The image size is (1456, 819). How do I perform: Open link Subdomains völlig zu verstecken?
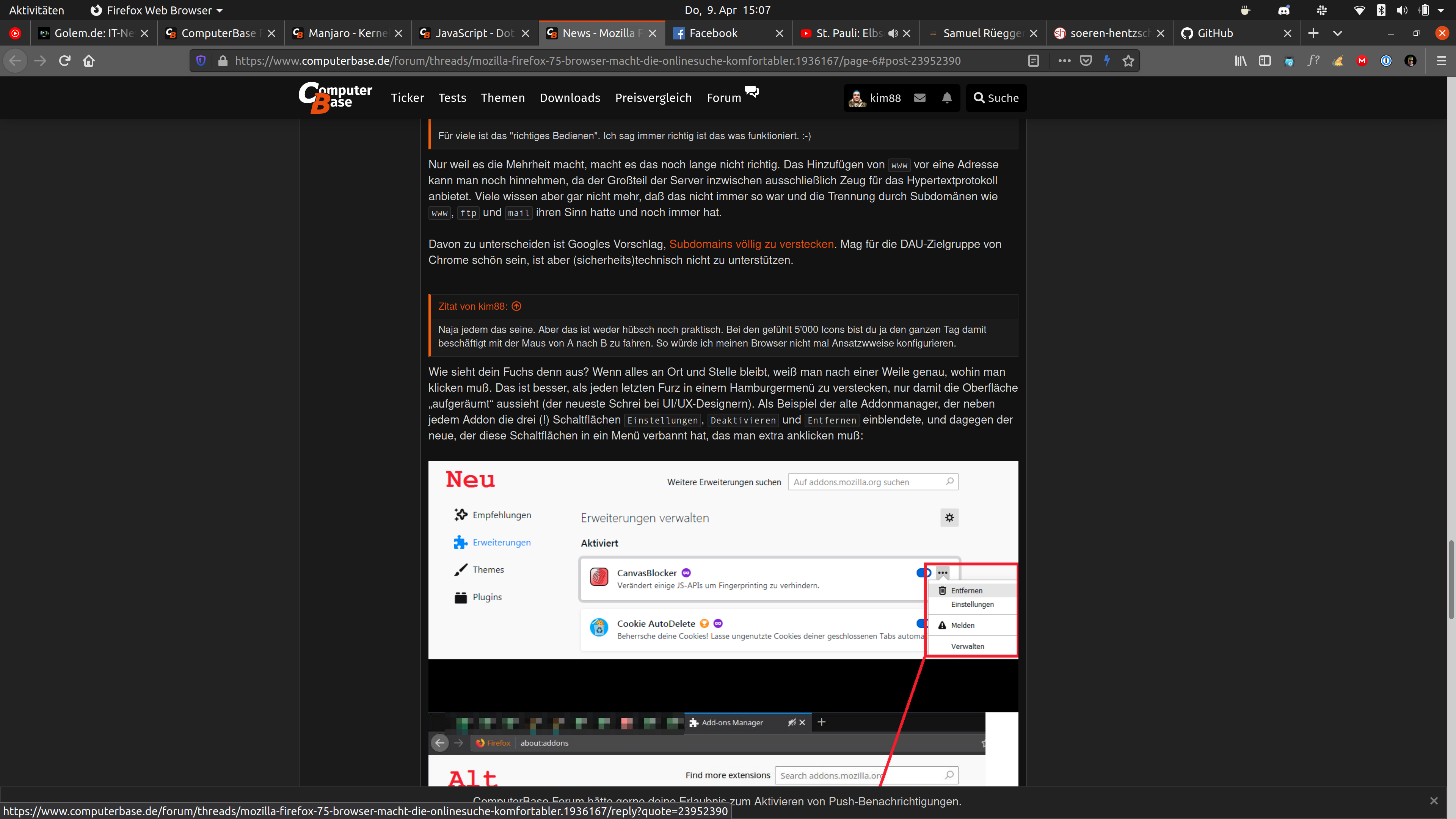click(751, 244)
